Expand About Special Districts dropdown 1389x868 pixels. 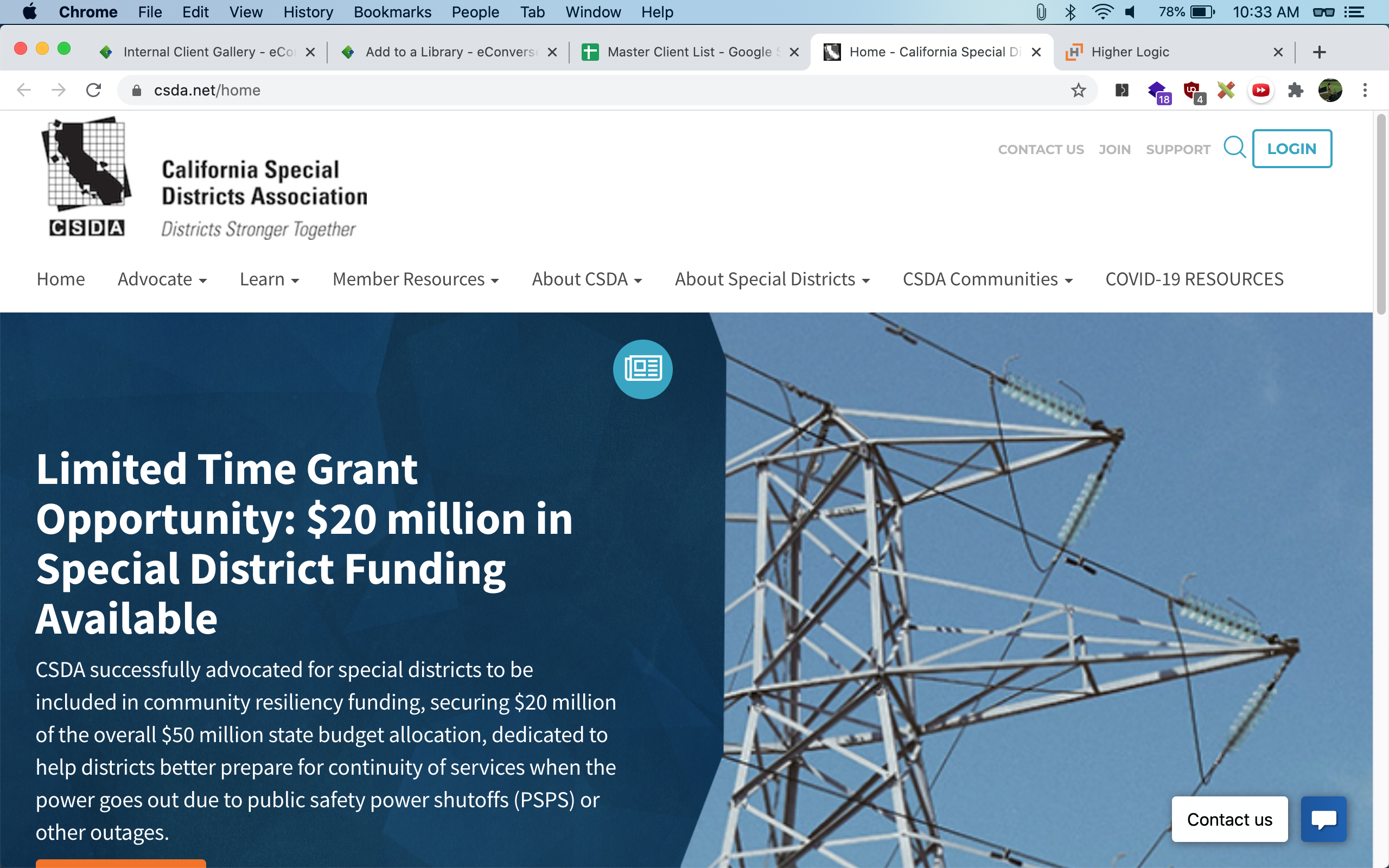(772, 279)
